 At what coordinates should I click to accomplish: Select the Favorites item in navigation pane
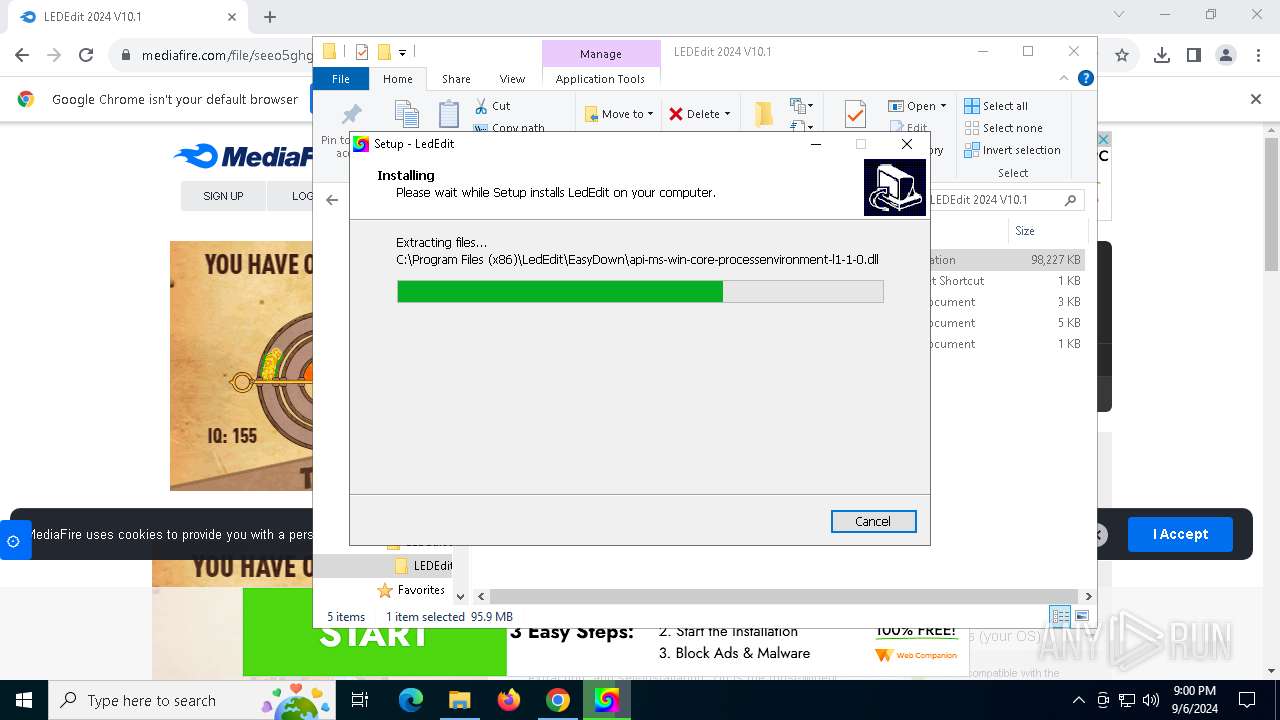pos(411,590)
